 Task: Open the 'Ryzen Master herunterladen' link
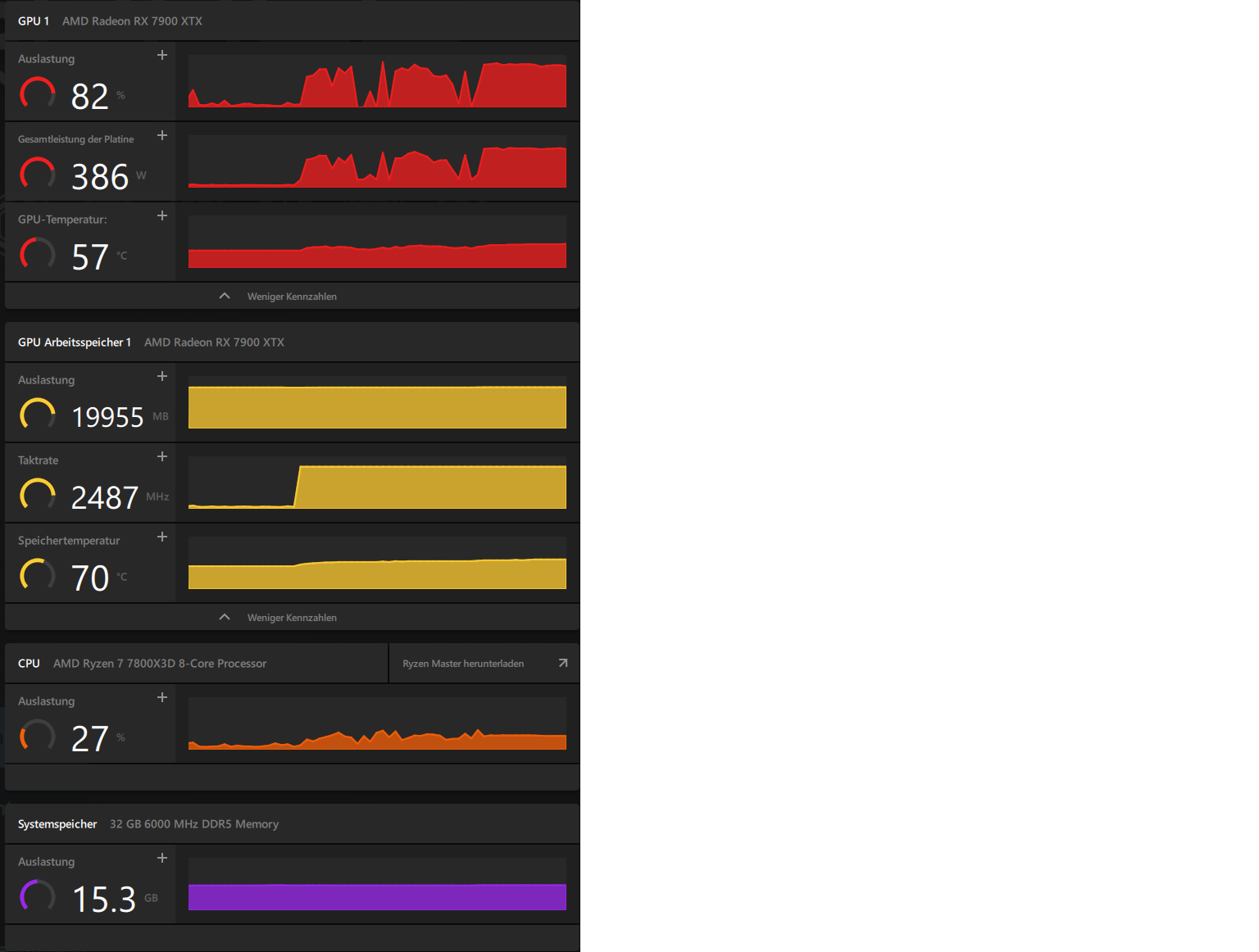463,664
